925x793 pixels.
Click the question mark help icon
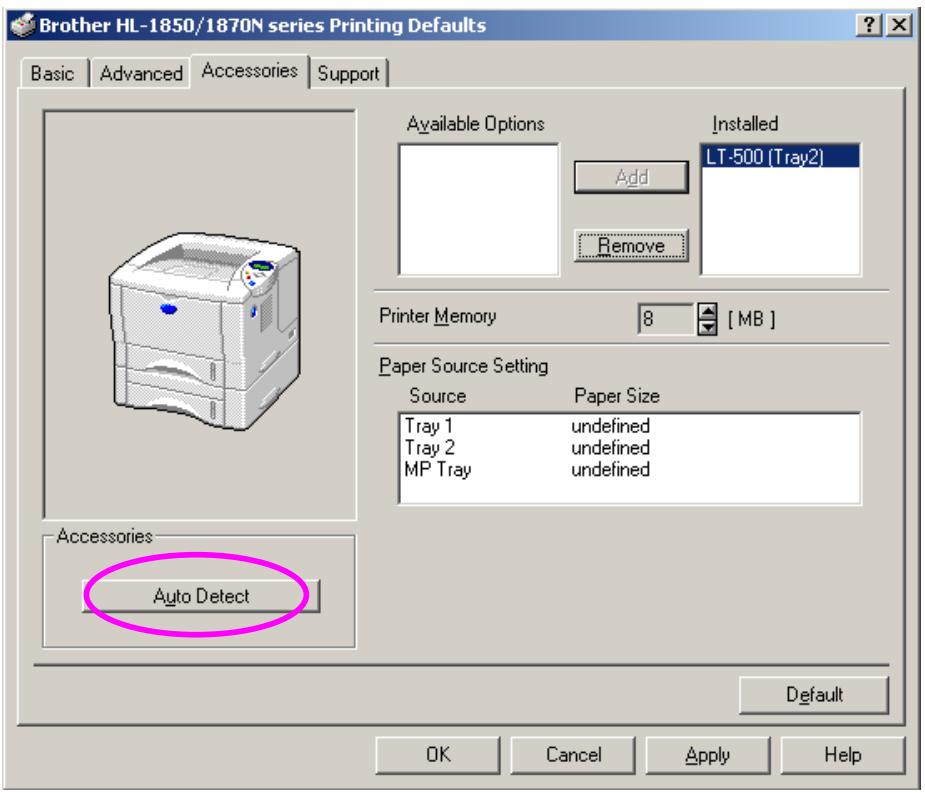tap(870, 25)
